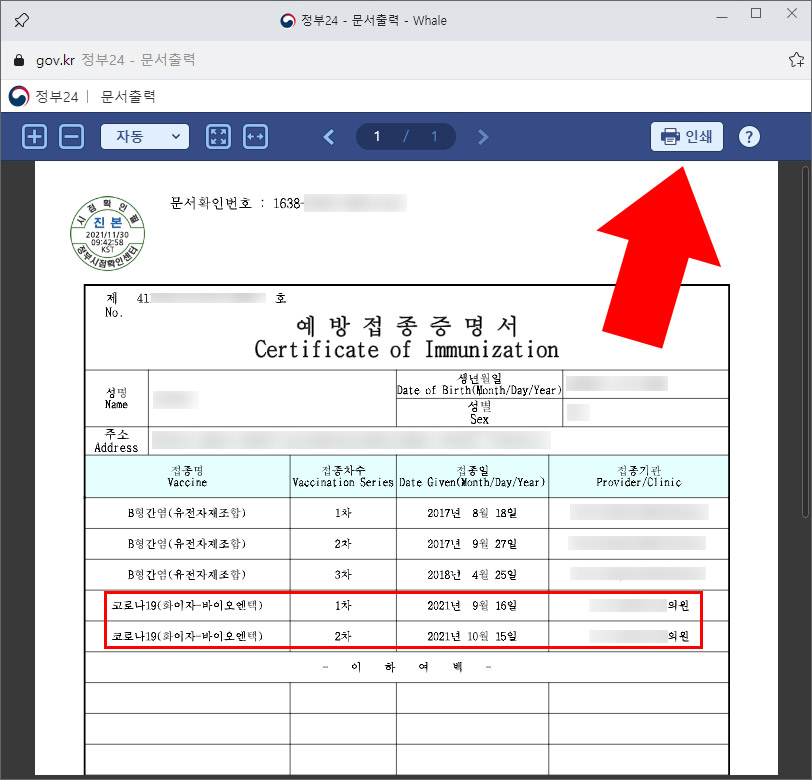
Task: Click date 2018년 4월 25일
Action: [x=472, y=575]
